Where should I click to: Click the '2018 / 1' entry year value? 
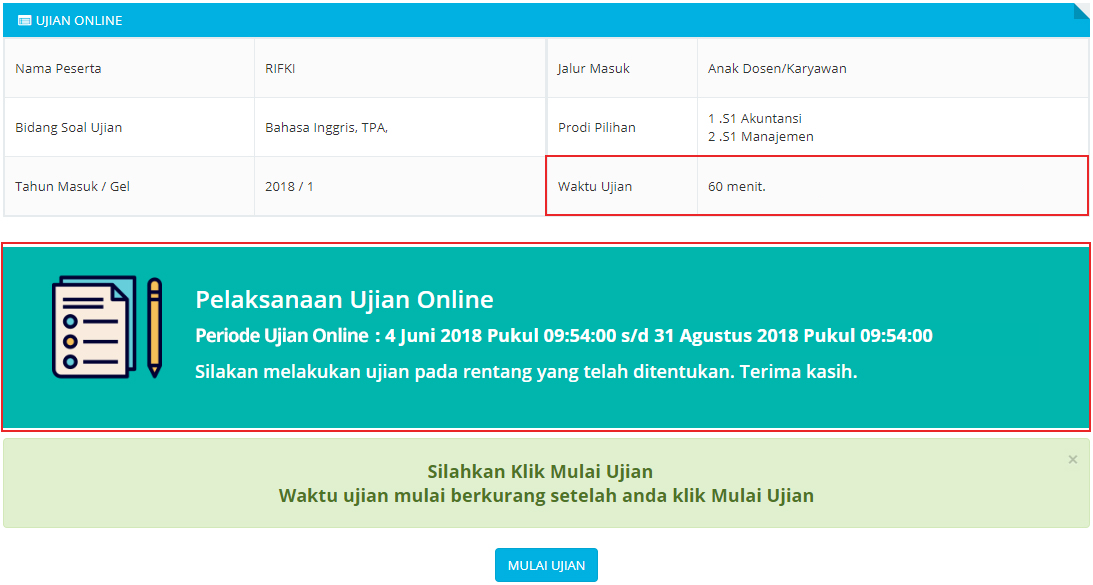point(289,186)
